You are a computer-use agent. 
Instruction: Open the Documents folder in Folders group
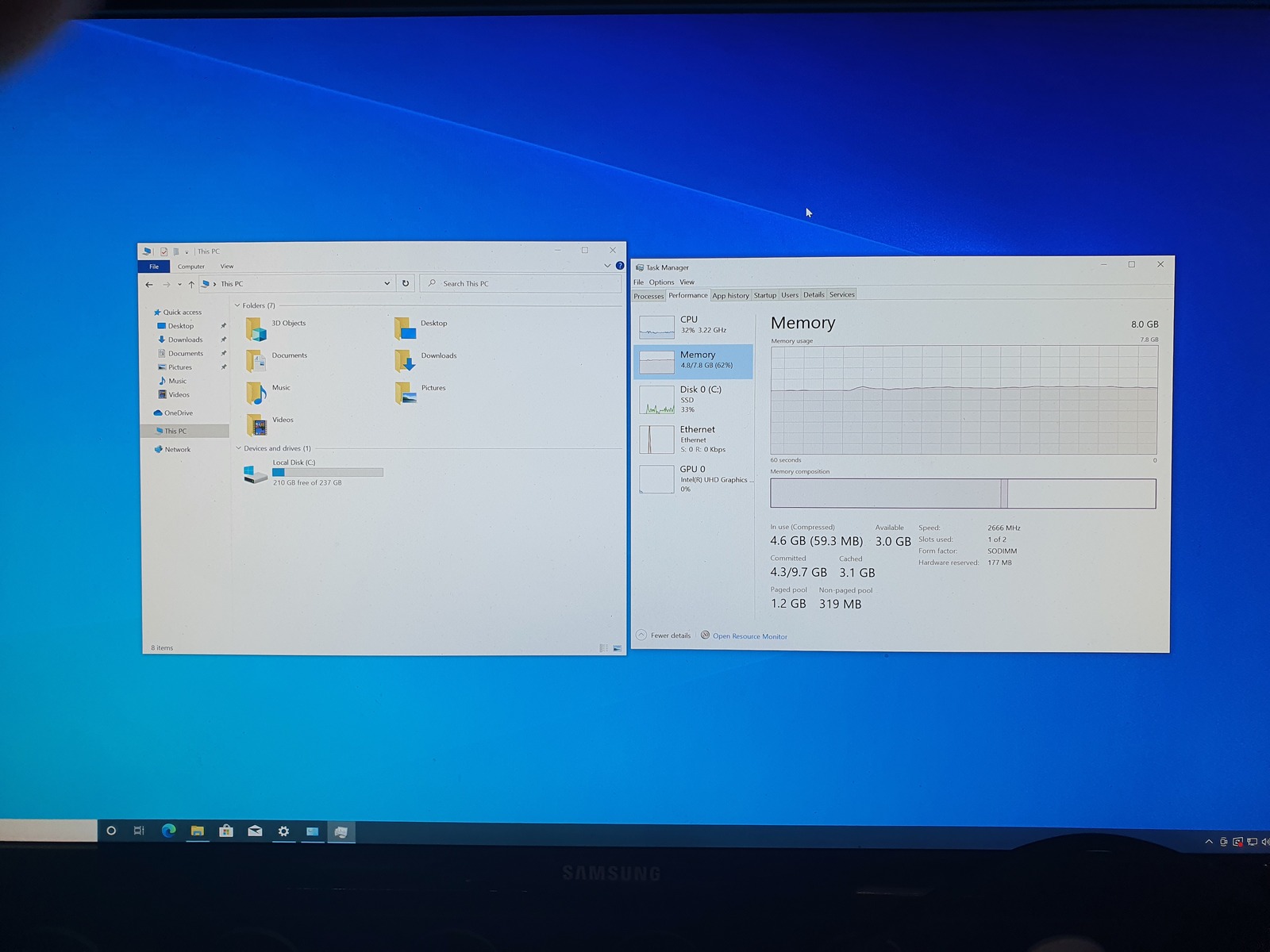277,360
